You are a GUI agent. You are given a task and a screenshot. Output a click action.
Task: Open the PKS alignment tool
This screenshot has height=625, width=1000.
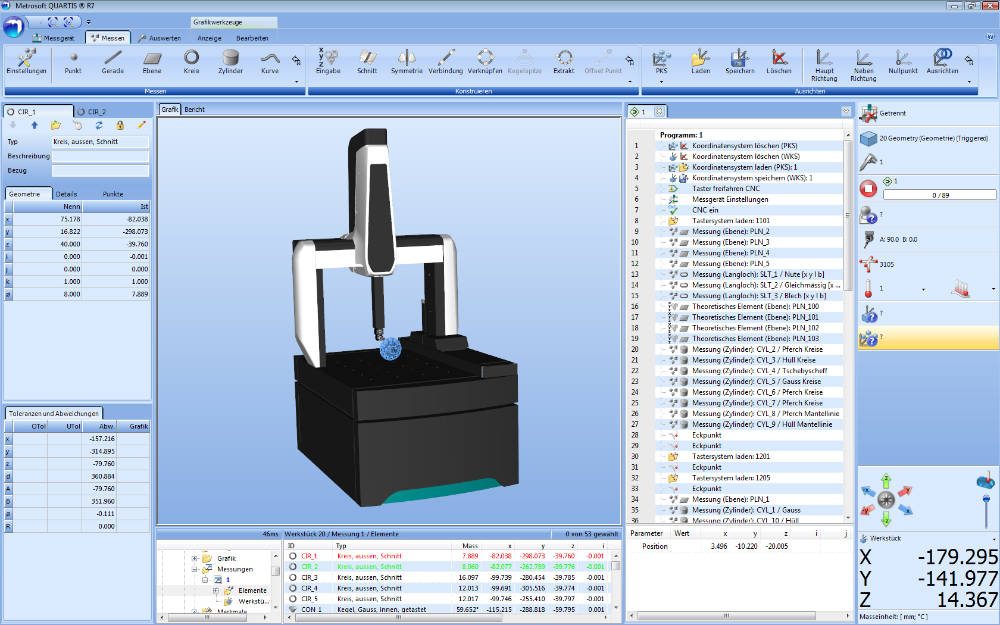660,62
